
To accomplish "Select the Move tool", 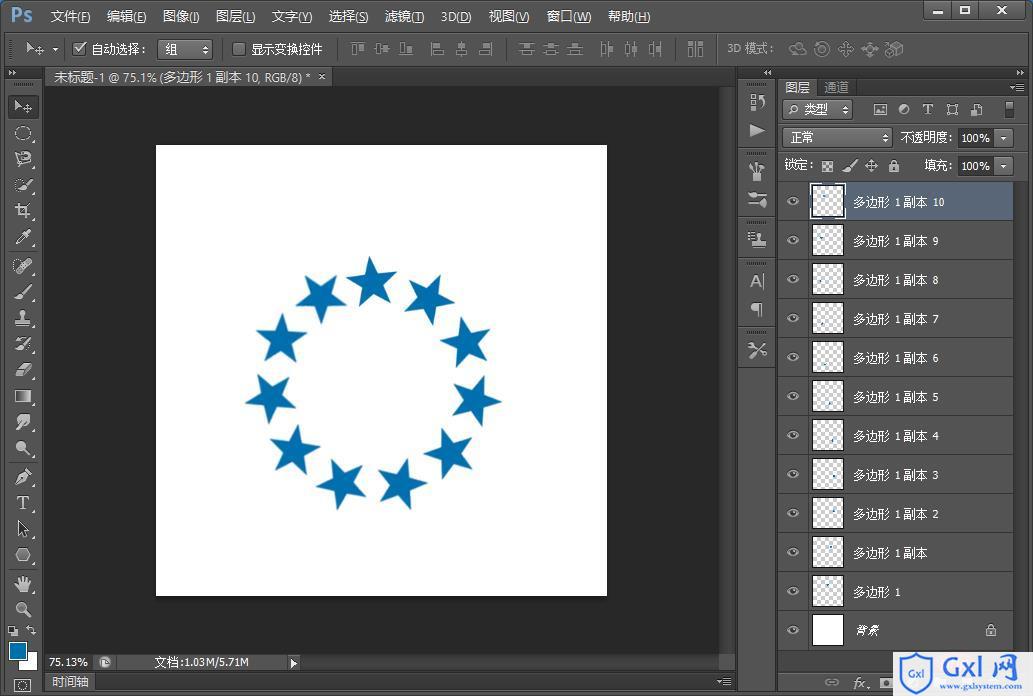I will (23, 106).
